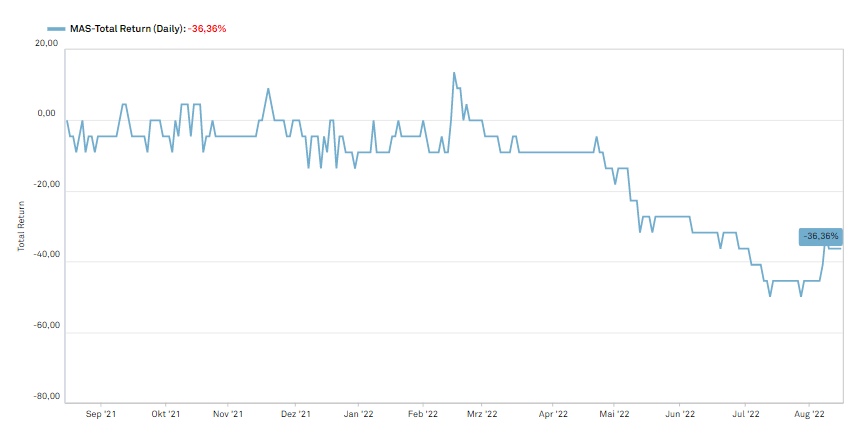The height and width of the screenshot is (446, 853).
Task: Click the Feb '22 x-axis label
Action: pyautogui.click(x=423, y=414)
